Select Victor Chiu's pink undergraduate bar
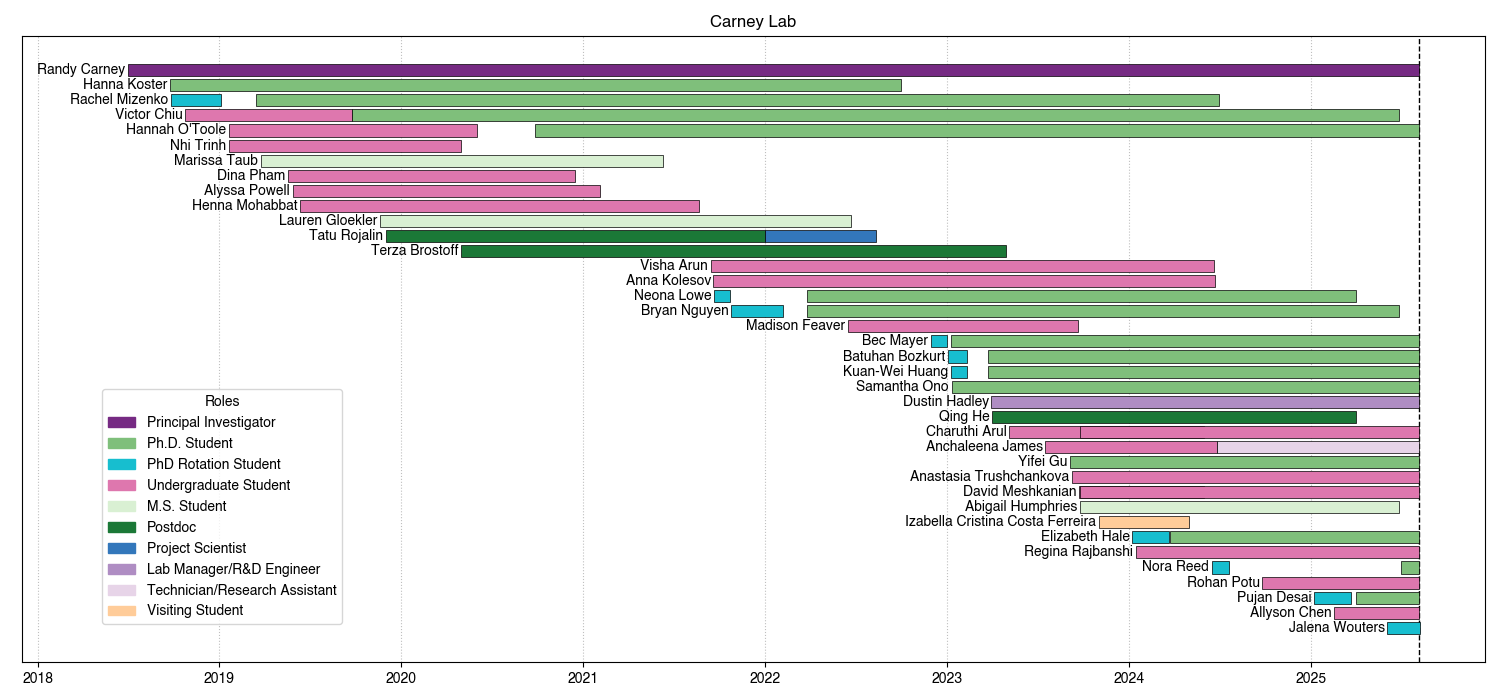The height and width of the screenshot is (700, 1500). [268, 115]
